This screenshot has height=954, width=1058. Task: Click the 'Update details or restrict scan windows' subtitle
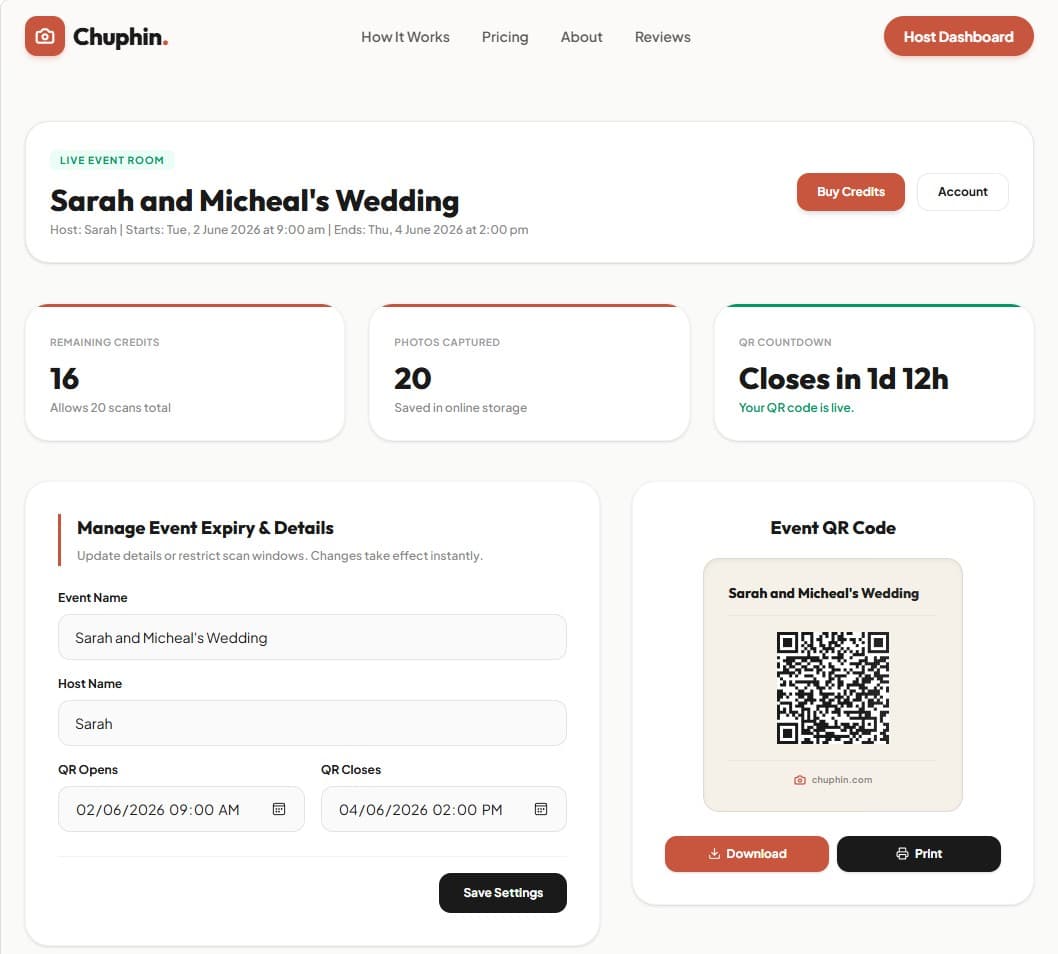click(x=279, y=555)
